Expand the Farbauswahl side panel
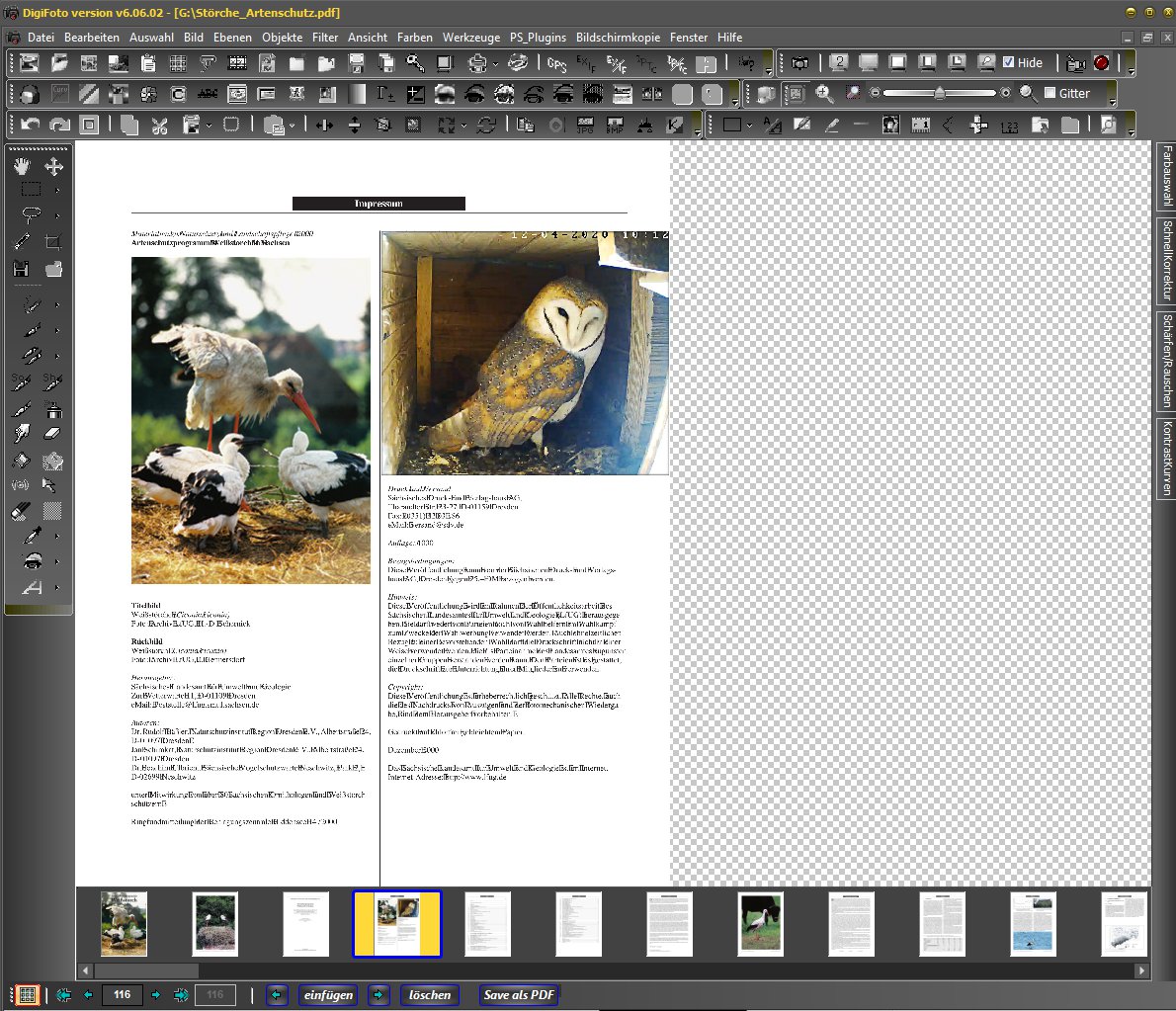The height and width of the screenshot is (1011, 1176). [x=1166, y=176]
